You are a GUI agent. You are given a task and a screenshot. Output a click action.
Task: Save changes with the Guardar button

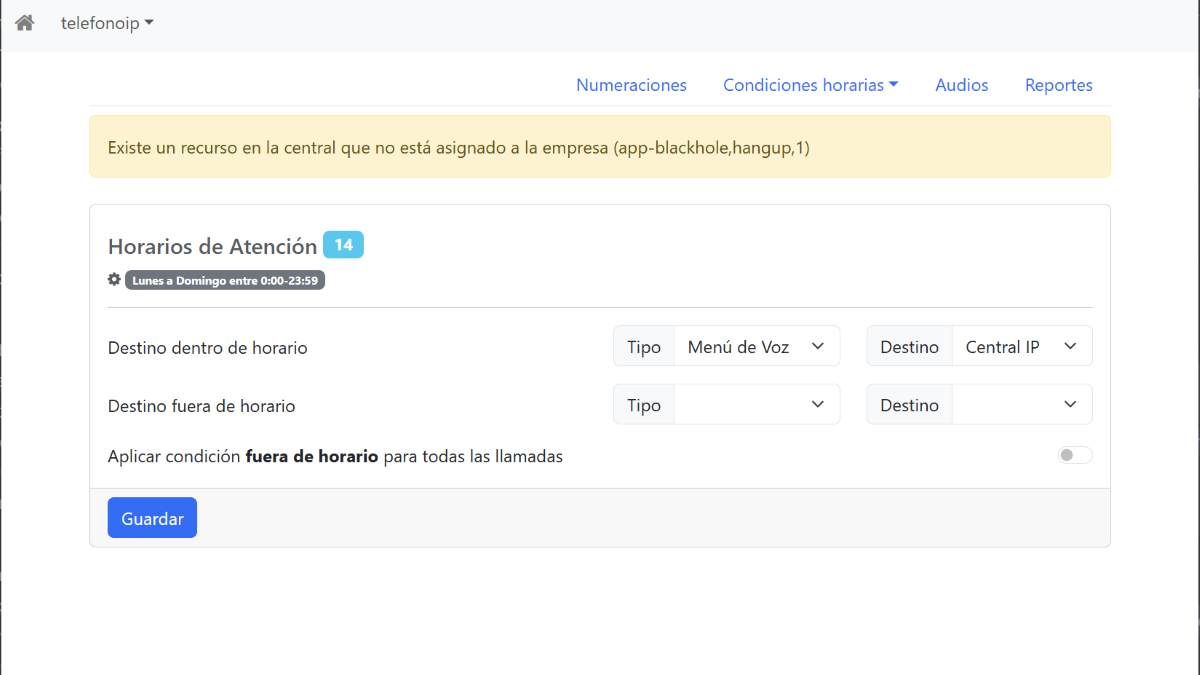(x=152, y=518)
